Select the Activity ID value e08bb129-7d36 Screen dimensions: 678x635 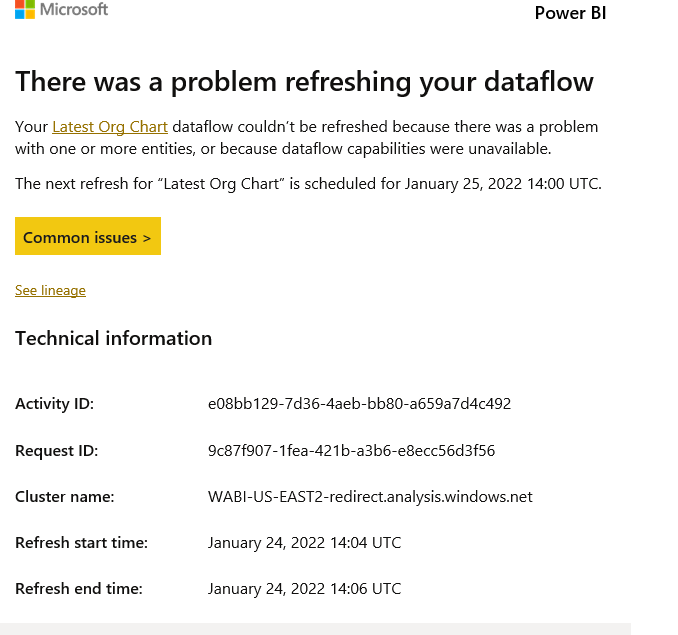tap(359, 404)
